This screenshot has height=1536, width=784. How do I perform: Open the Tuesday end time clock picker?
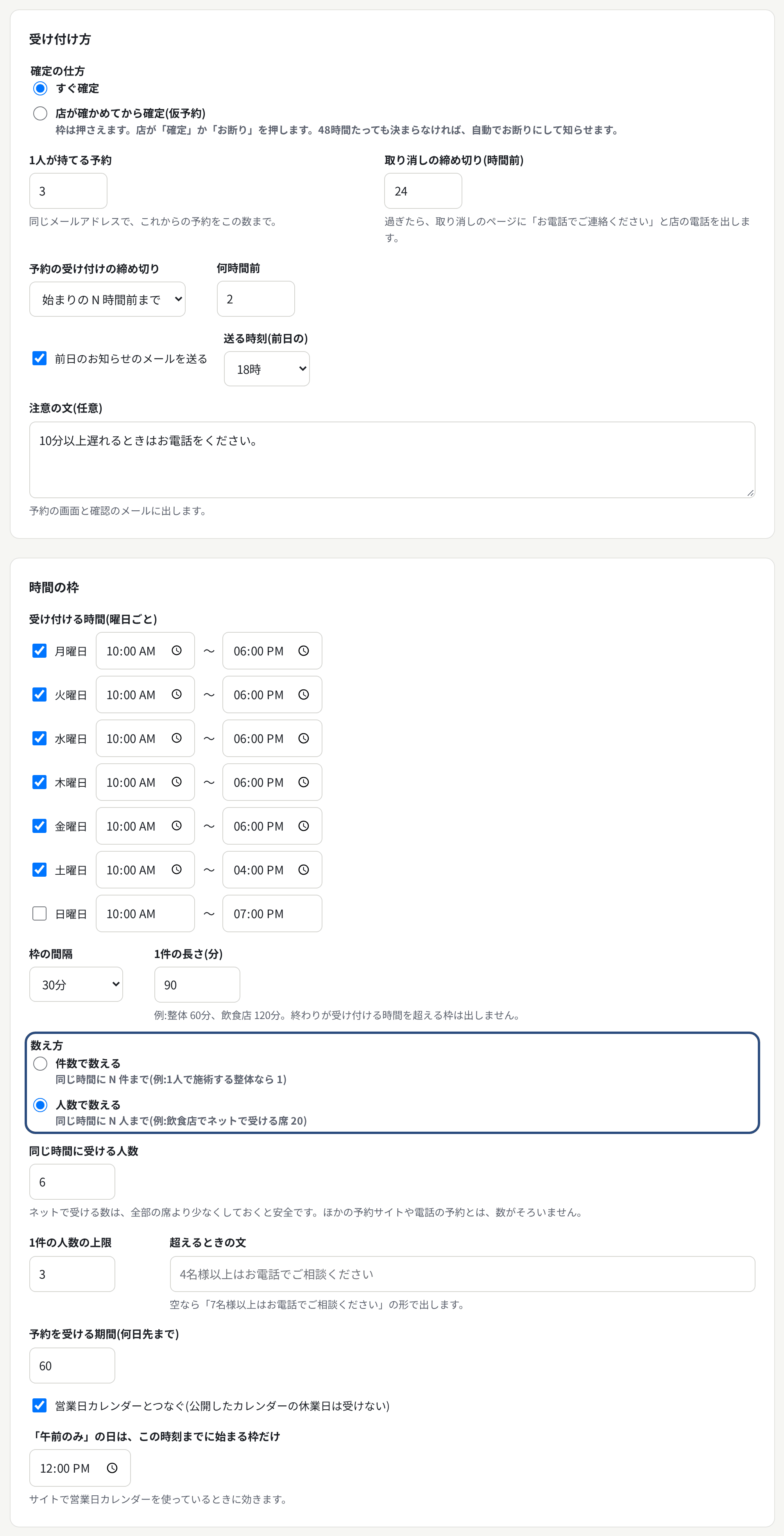coord(303,694)
